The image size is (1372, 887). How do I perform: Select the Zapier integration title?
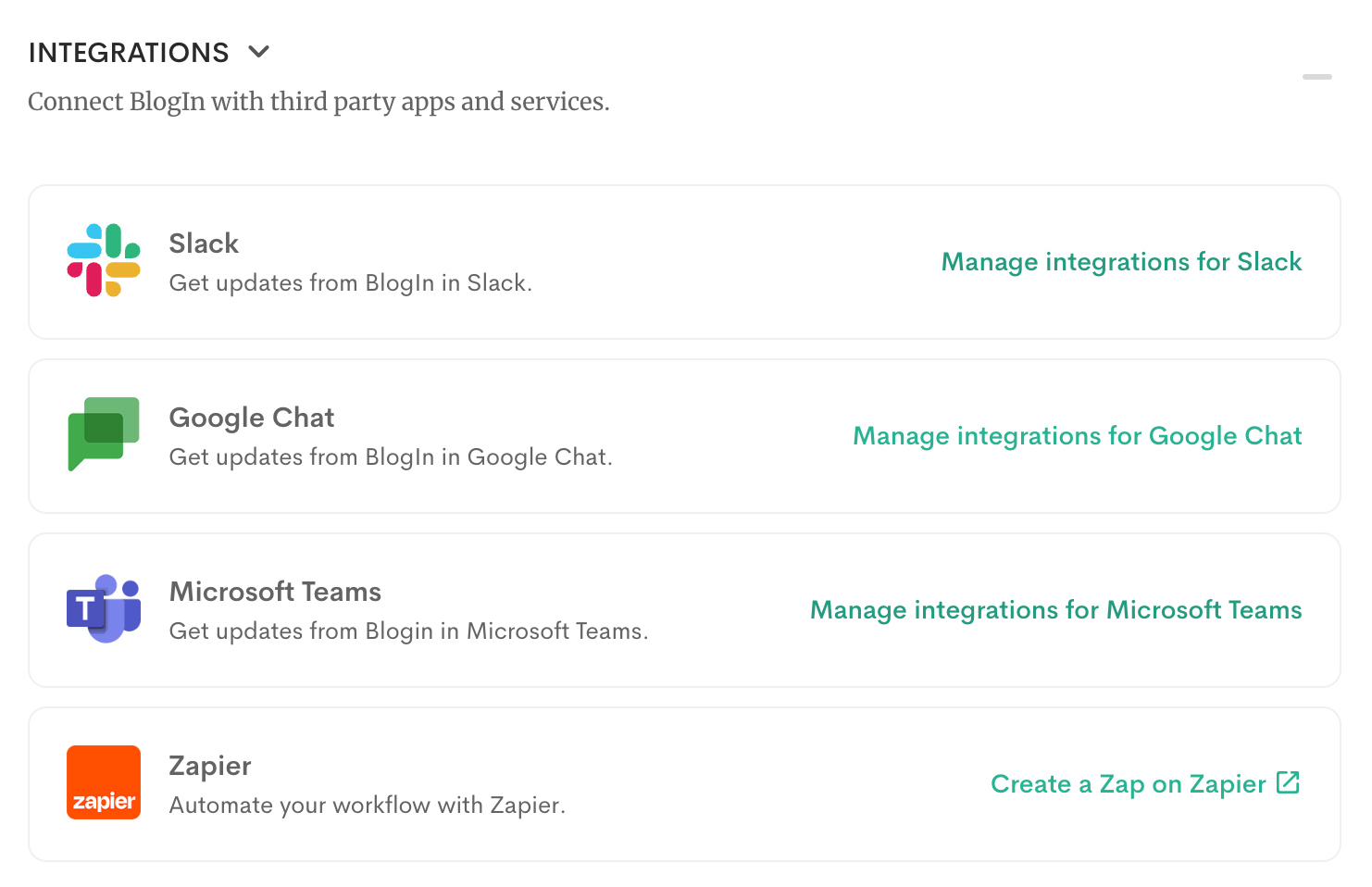click(210, 766)
